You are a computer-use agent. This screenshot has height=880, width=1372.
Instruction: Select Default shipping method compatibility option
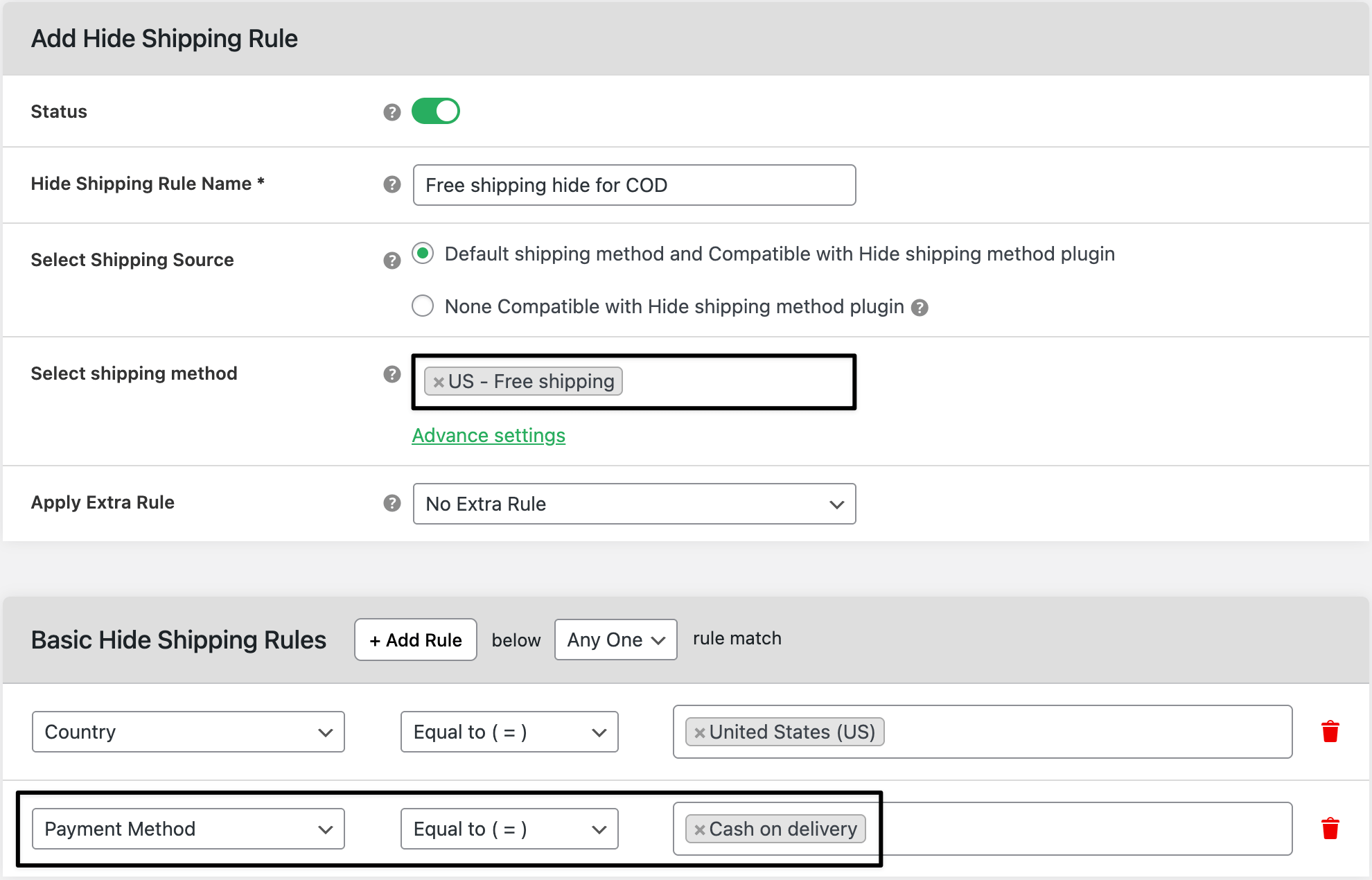423,254
